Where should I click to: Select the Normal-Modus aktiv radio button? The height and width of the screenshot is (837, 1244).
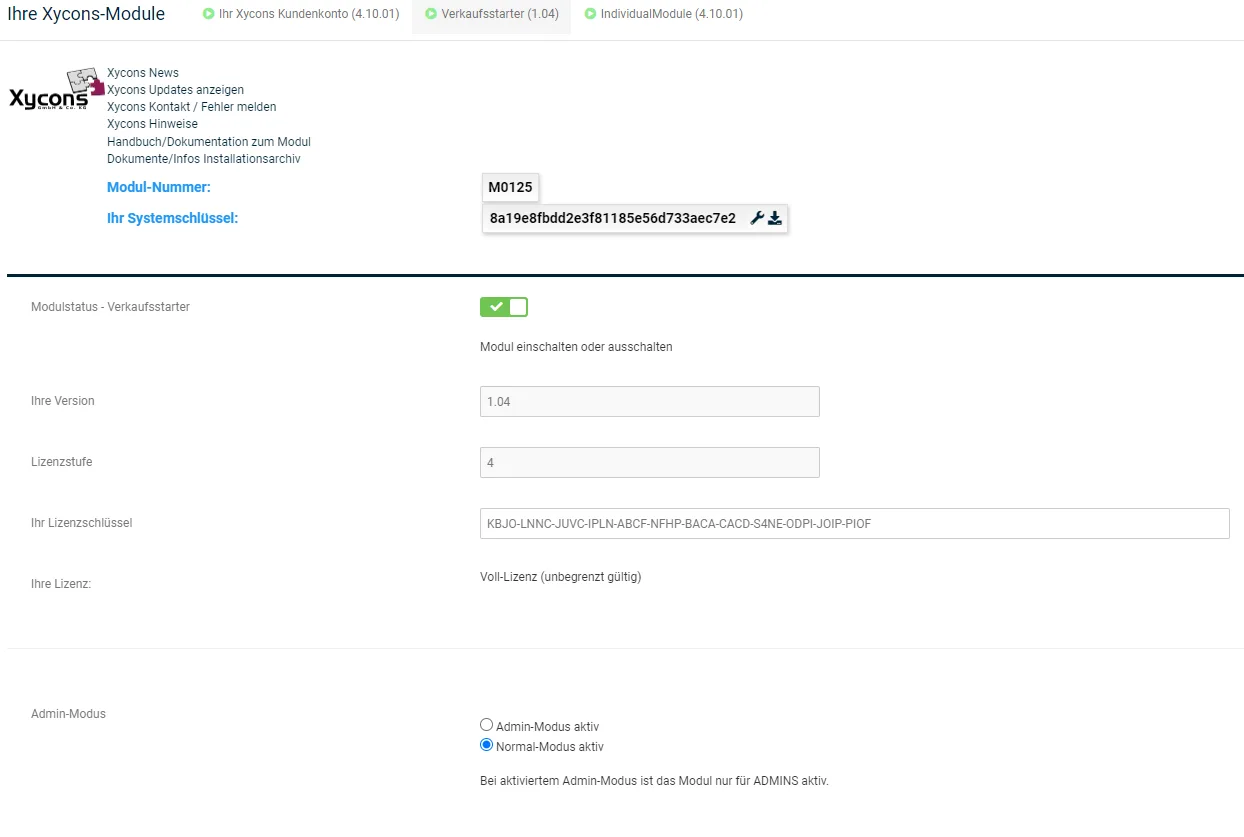coord(487,745)
